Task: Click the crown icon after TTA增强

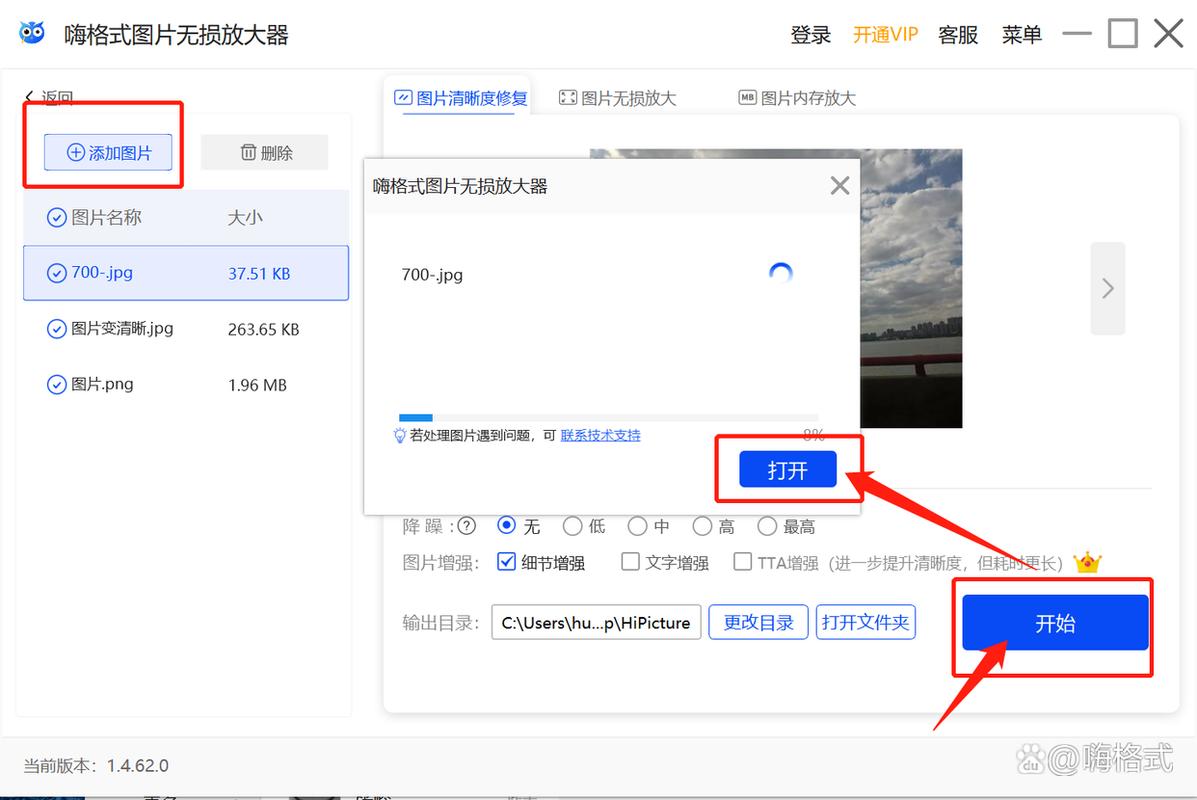Action: [1088, 562]
